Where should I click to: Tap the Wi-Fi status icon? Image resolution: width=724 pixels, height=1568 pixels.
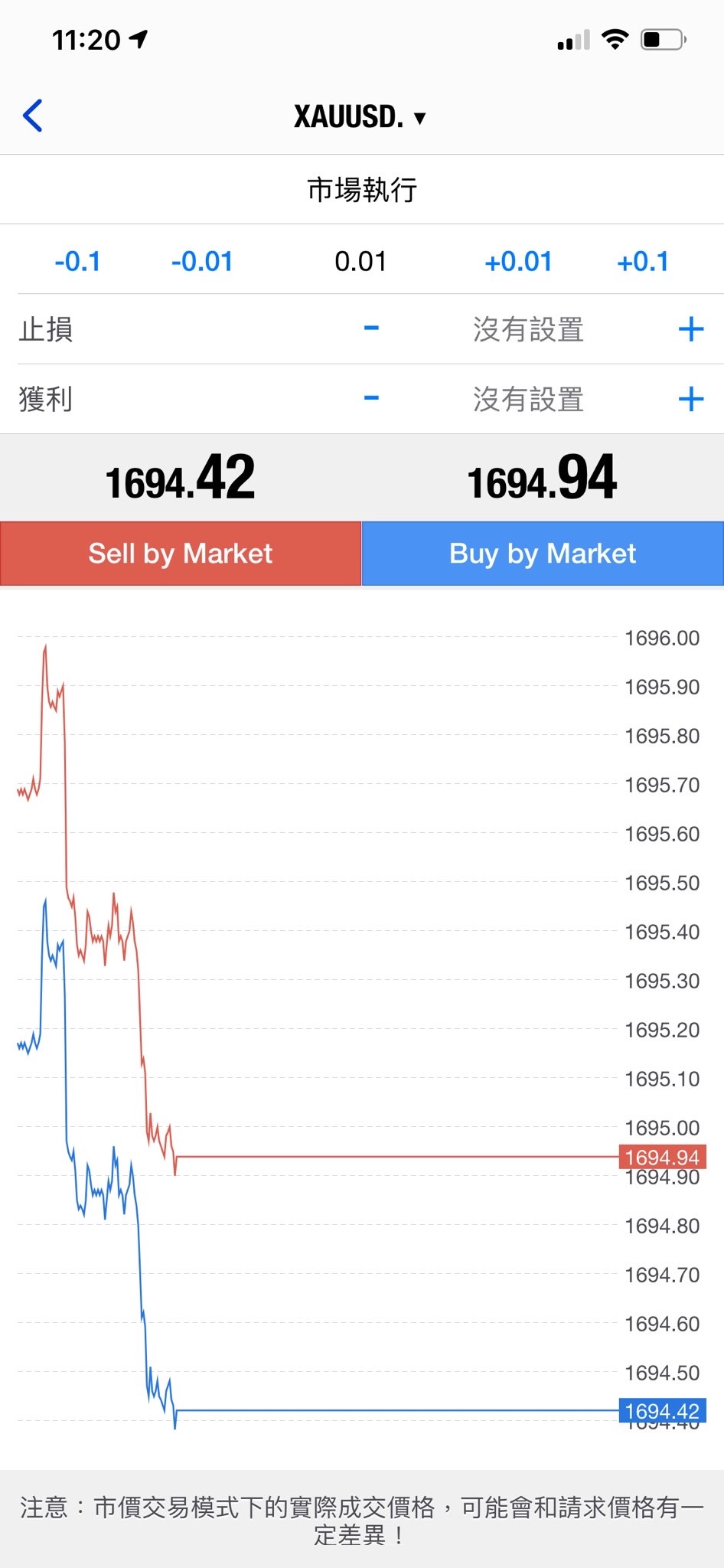tap(615, 39)
